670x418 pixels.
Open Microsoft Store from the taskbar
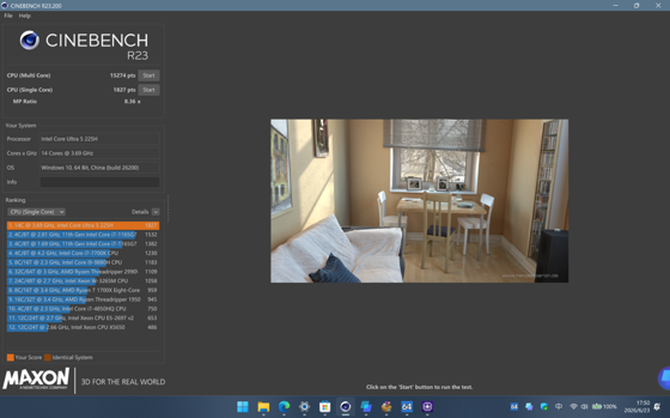[325, 406]
